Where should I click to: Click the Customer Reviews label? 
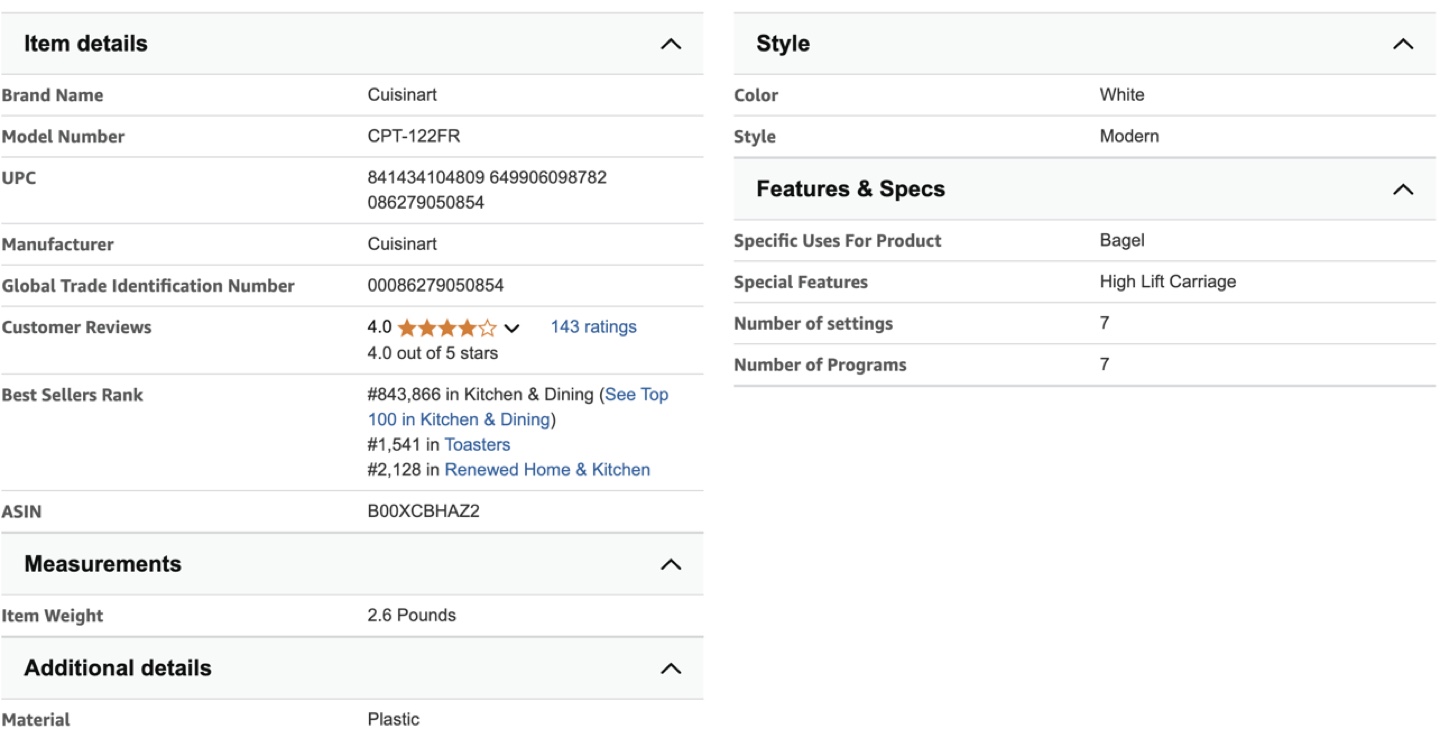click(x=77, y=328)
